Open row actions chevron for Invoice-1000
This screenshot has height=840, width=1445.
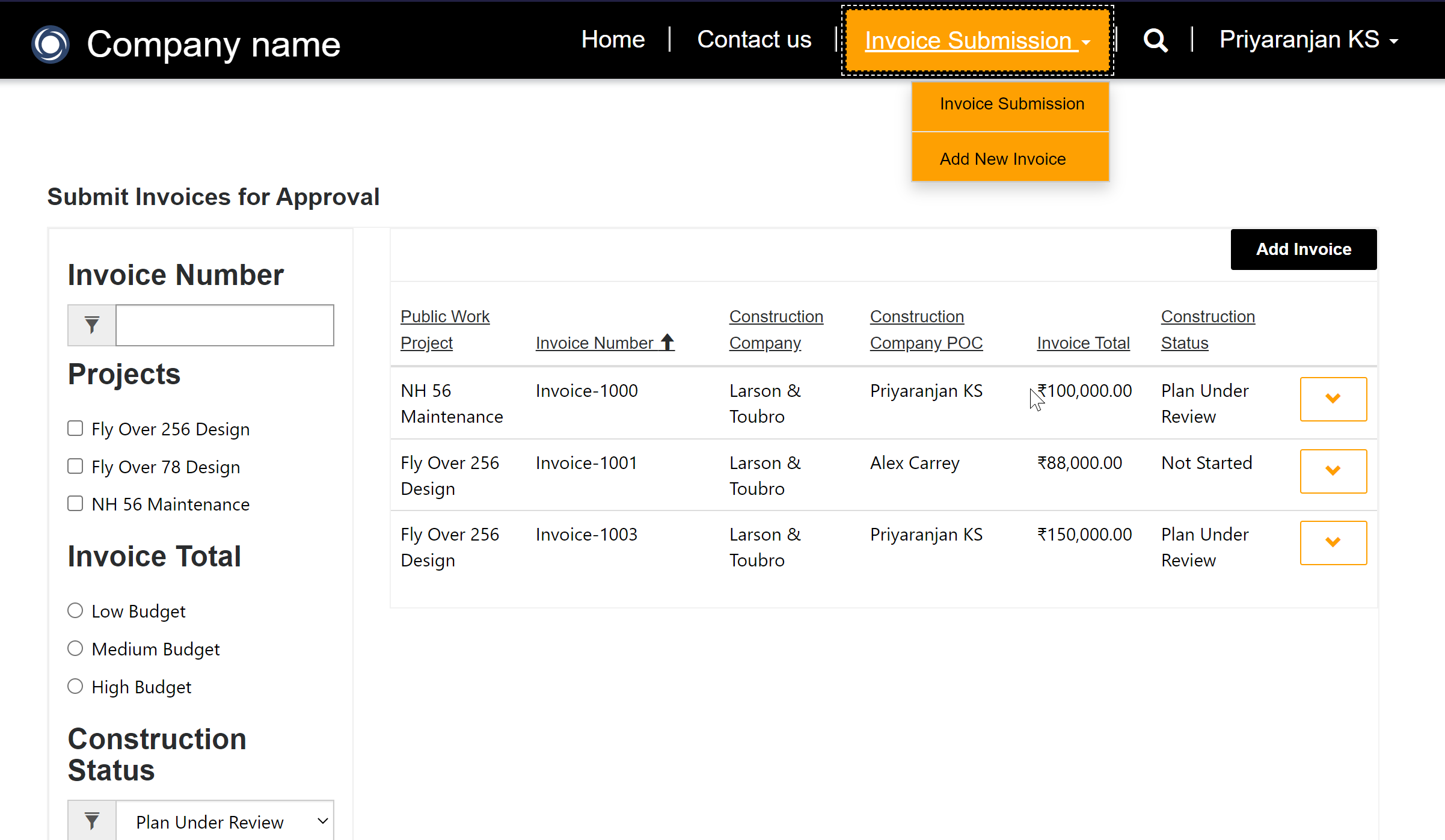click(1333, 399)
